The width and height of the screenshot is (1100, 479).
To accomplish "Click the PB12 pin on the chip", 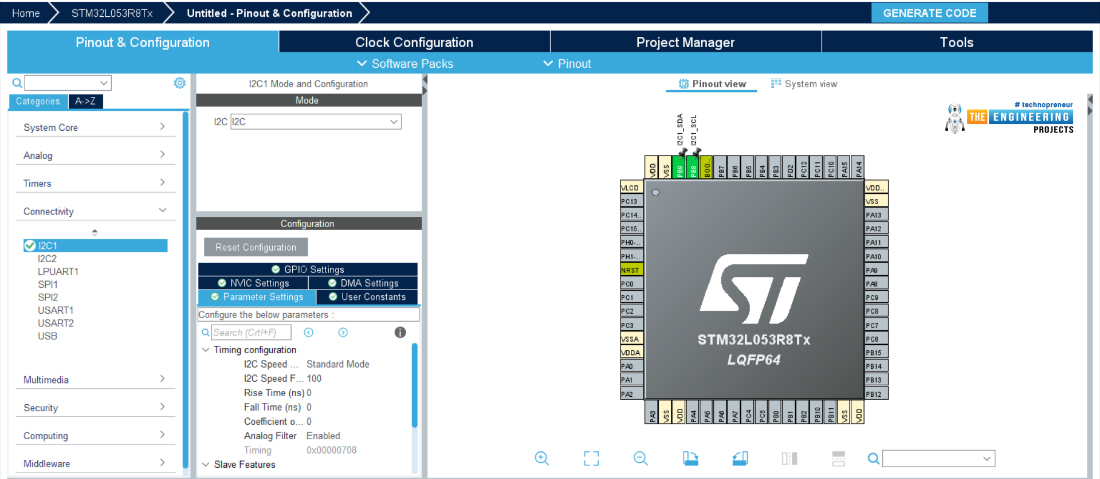I will click(876, 394).
